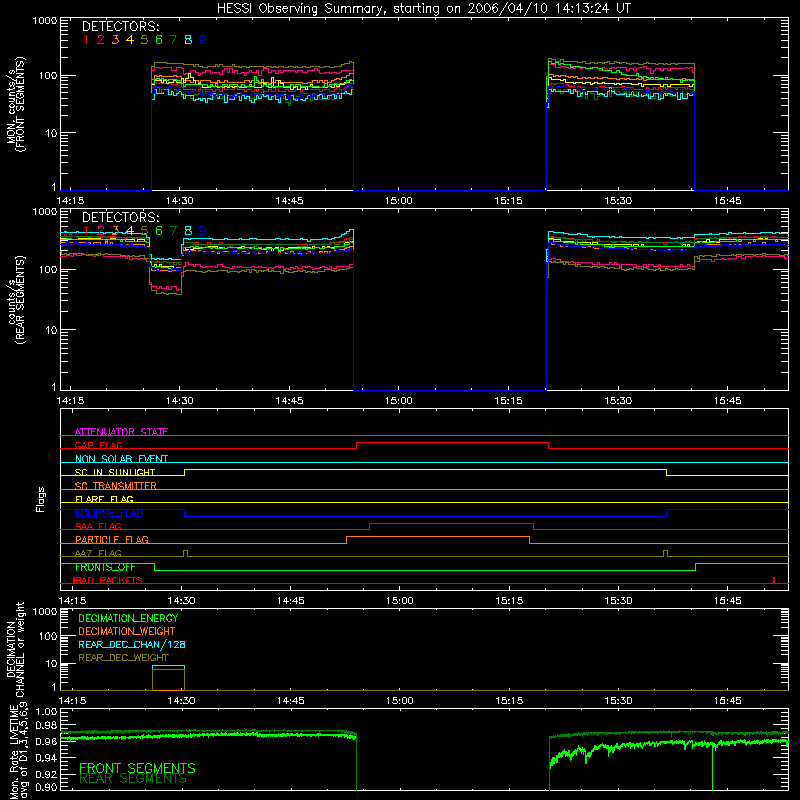This screenshot has height=800, width=800.
Task: Click the DETECTORS: legend heading in the rear segments plot
Action: 120,217
